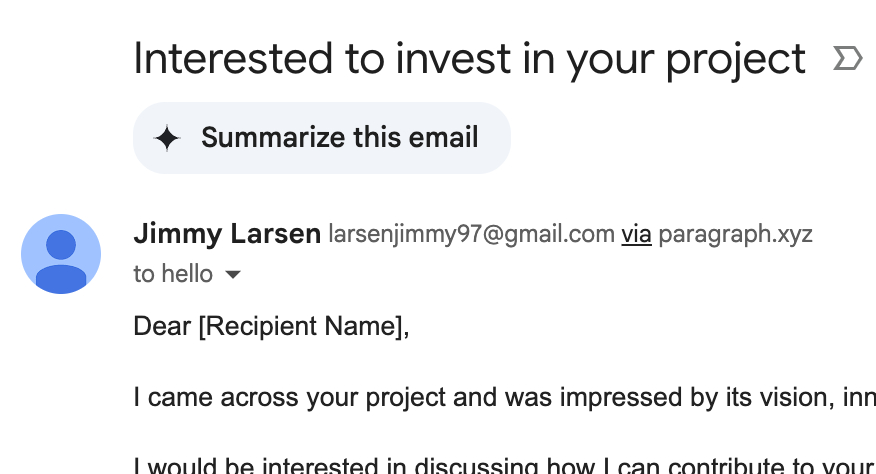Click the word discussing in the last line
Screen dimensions: 876x474
(x=477, y=466)
